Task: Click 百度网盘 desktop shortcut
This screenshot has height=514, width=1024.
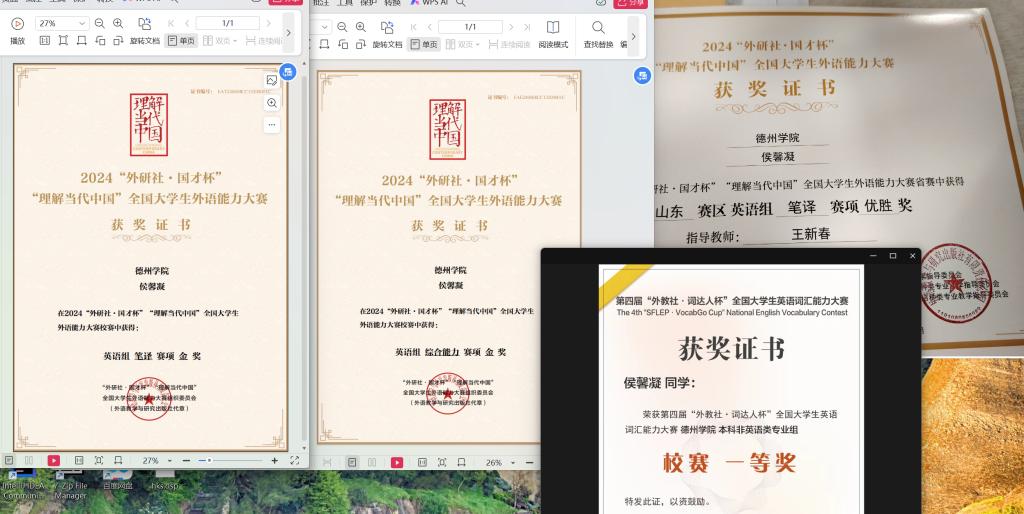Action: pos(118,481)
